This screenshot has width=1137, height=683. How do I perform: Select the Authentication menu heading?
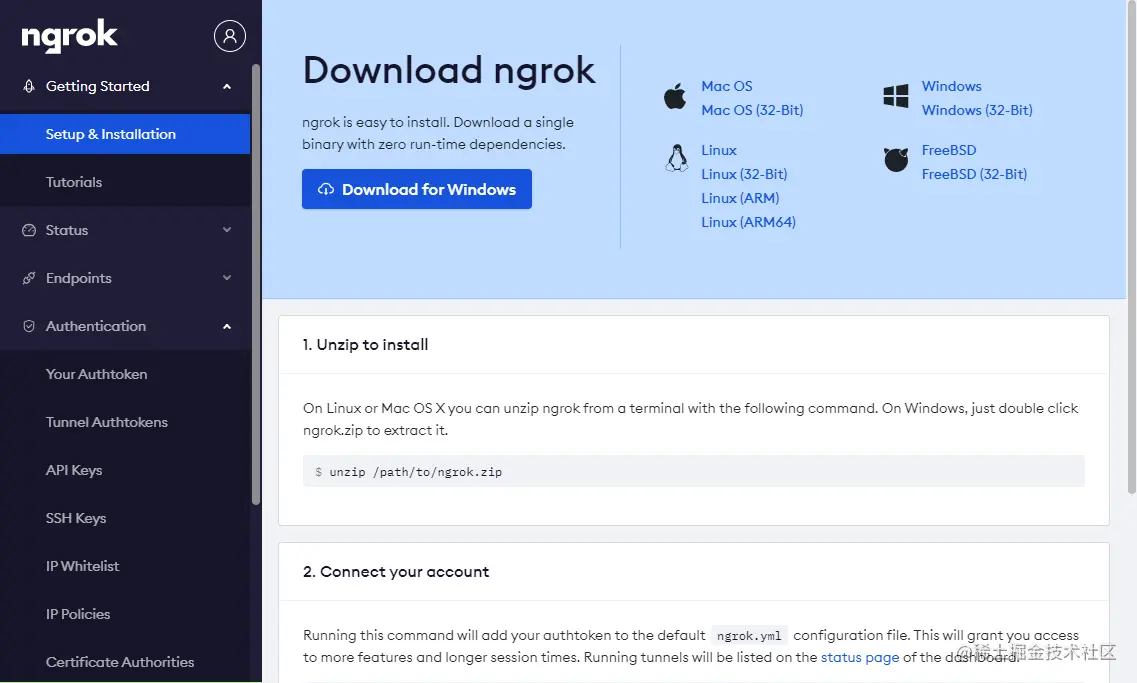(96, 326)
